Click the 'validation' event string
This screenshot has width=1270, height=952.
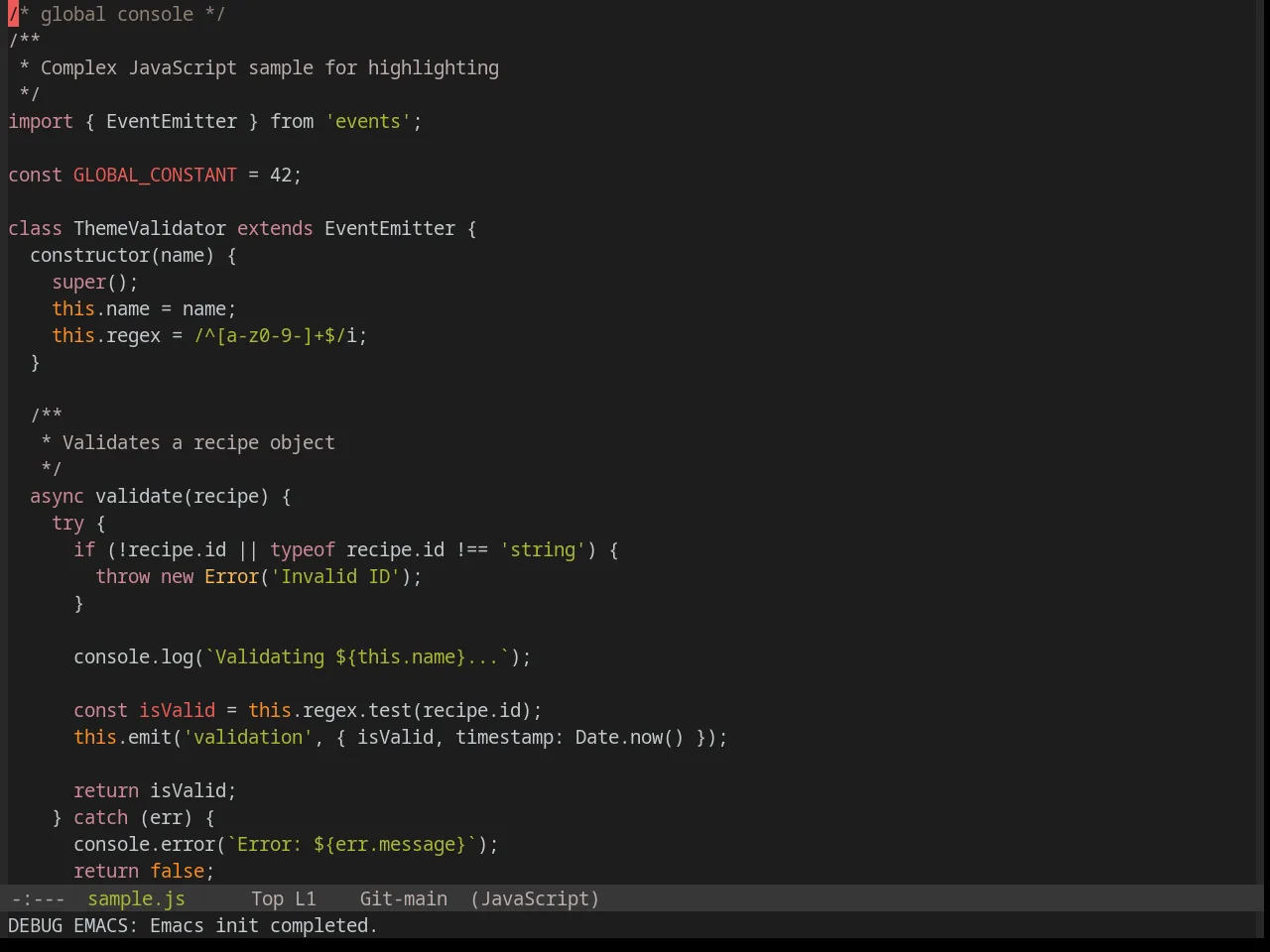248,737
